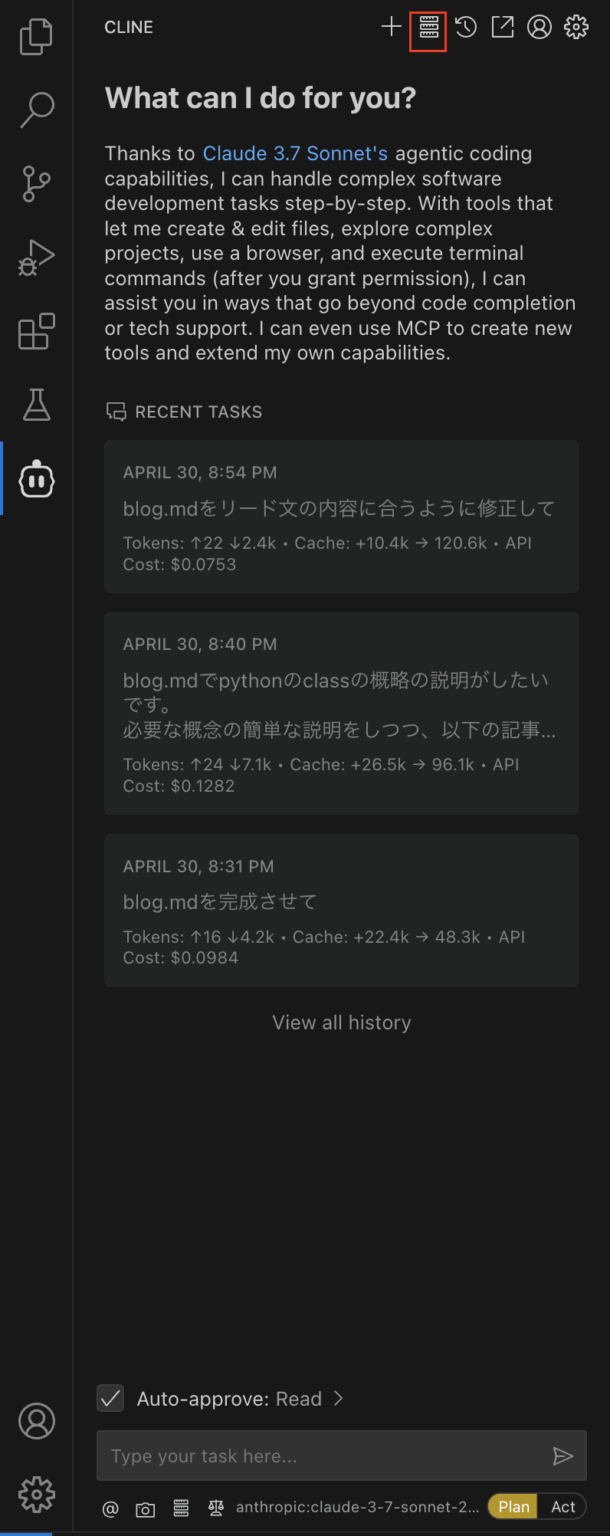Viewport: 610px width, 1536px height.
Task: Open the MCP Servers panel
Action: tap(428, 27)
